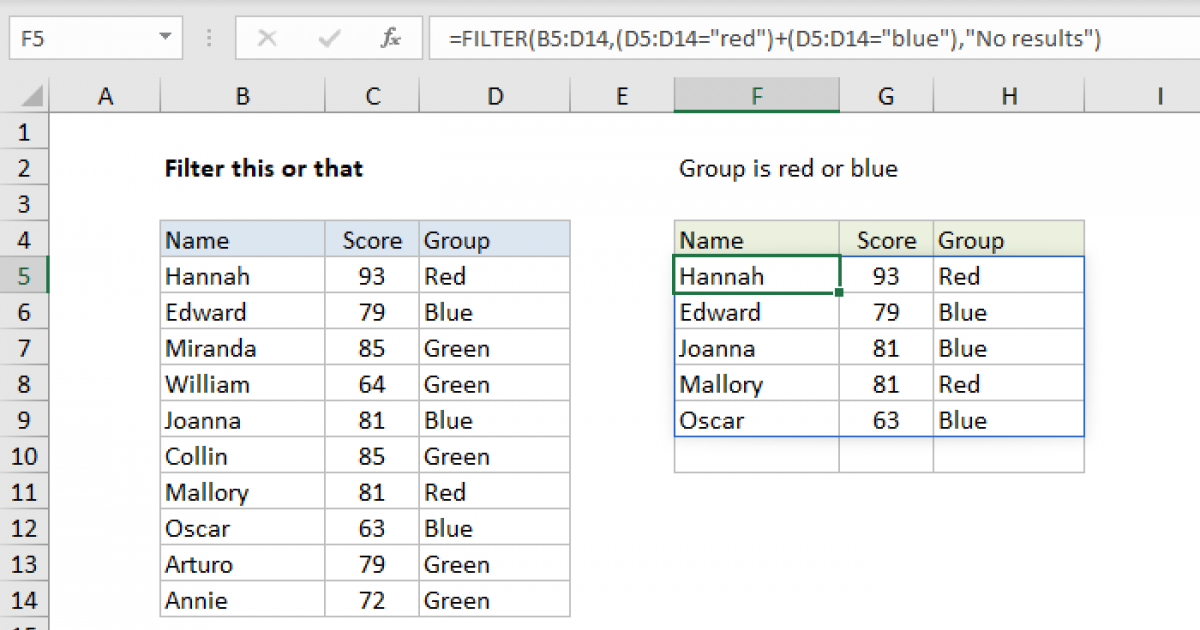Click the Enter checkmark icon on formula bar
The width and height of the screenshot is (1200, 630).
[327, 38]
